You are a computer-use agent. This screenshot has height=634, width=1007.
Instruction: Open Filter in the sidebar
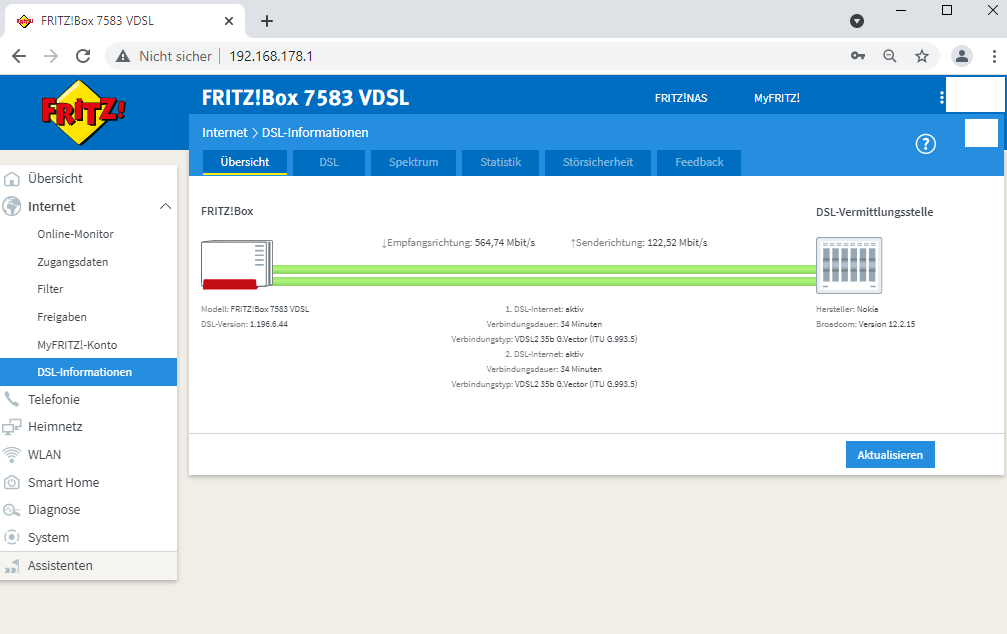(x=50, y=289)
